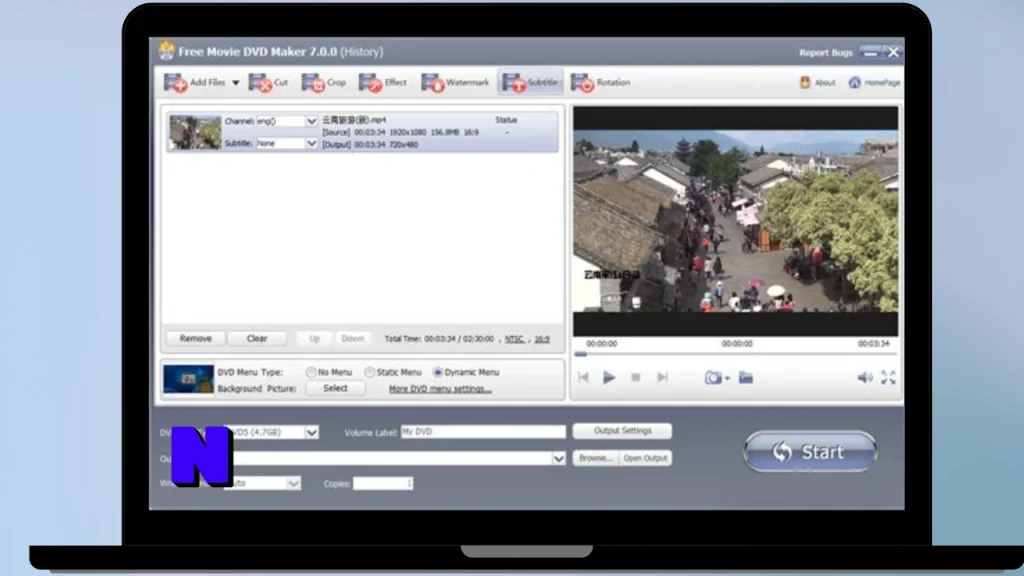The image size is (1024, 576).
Task: Expand the DVD5 (4.7GB) disc type dropdown
Action: click(312, 432)
